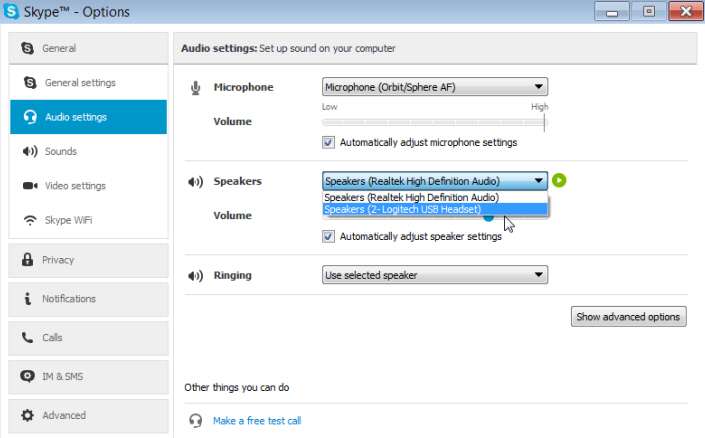Play test sound with green play button
This screenshot has width=705, height=438.
[559, 180]
